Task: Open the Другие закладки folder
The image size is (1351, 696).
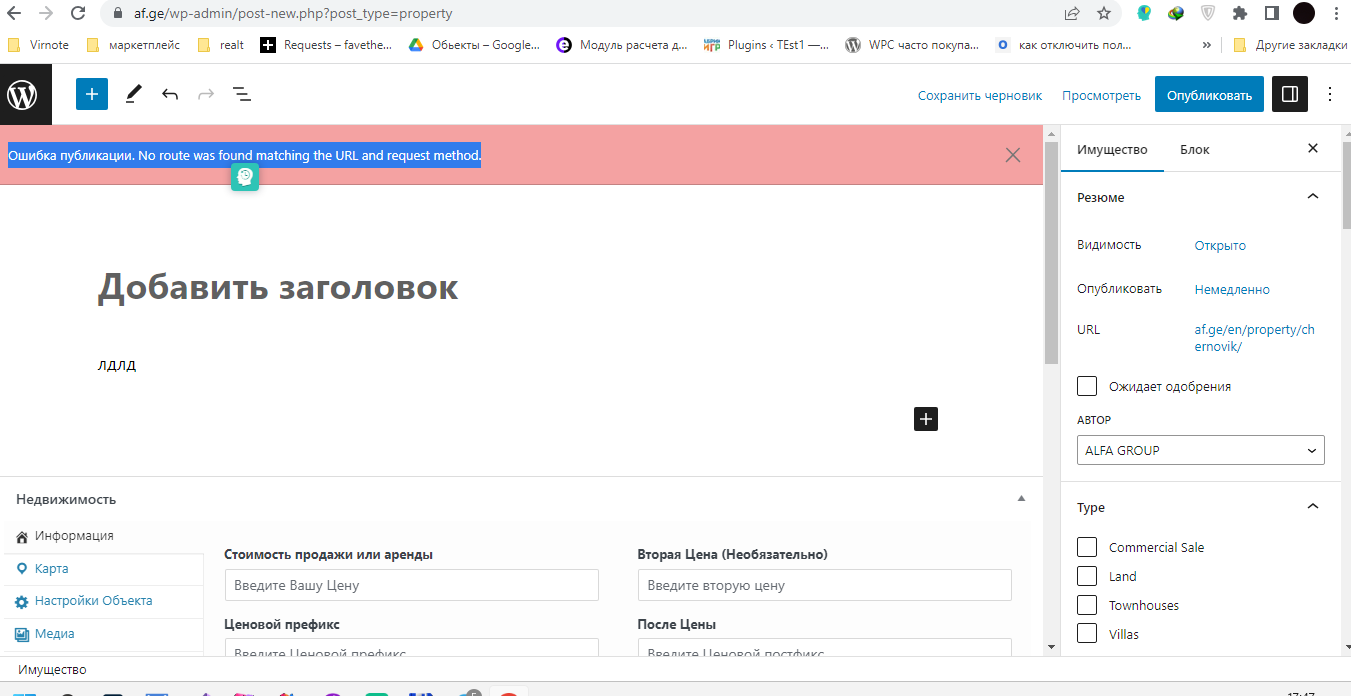Action: click(1290, 45)
